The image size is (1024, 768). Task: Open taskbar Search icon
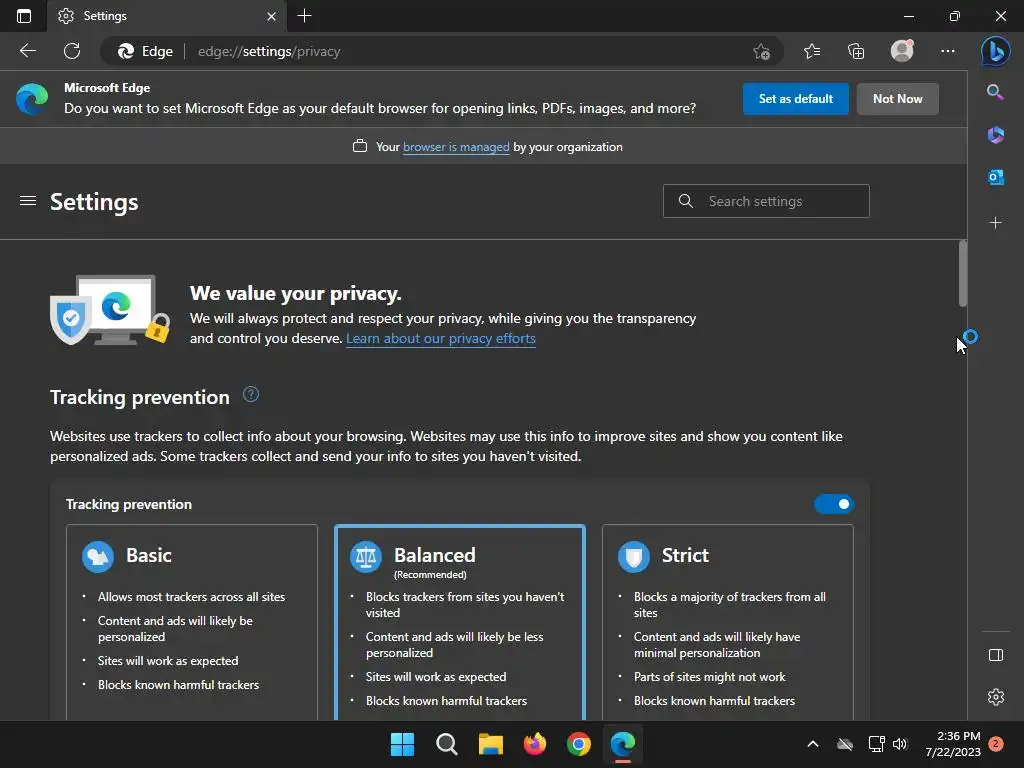(x=447, y=744)
